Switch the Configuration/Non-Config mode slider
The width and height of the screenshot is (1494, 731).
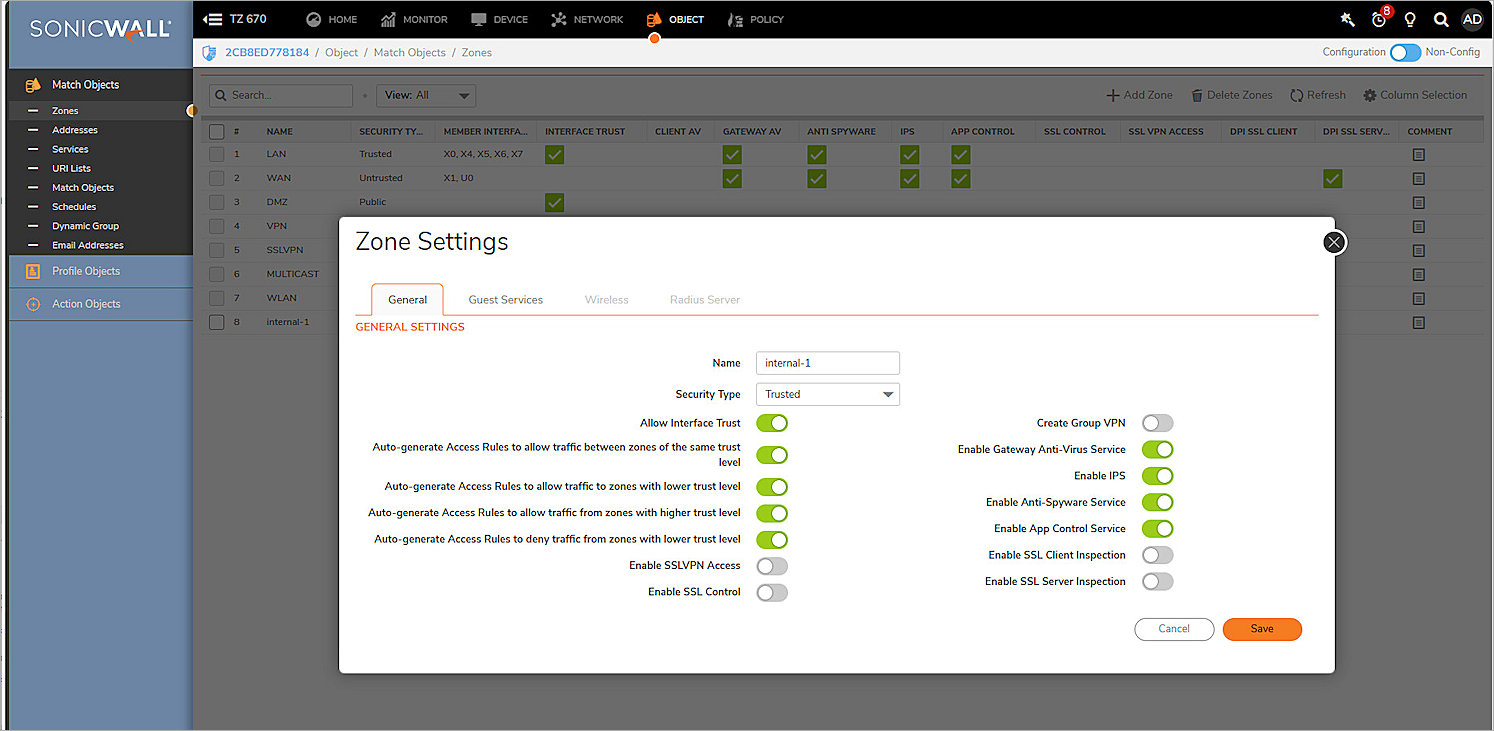1405,51
